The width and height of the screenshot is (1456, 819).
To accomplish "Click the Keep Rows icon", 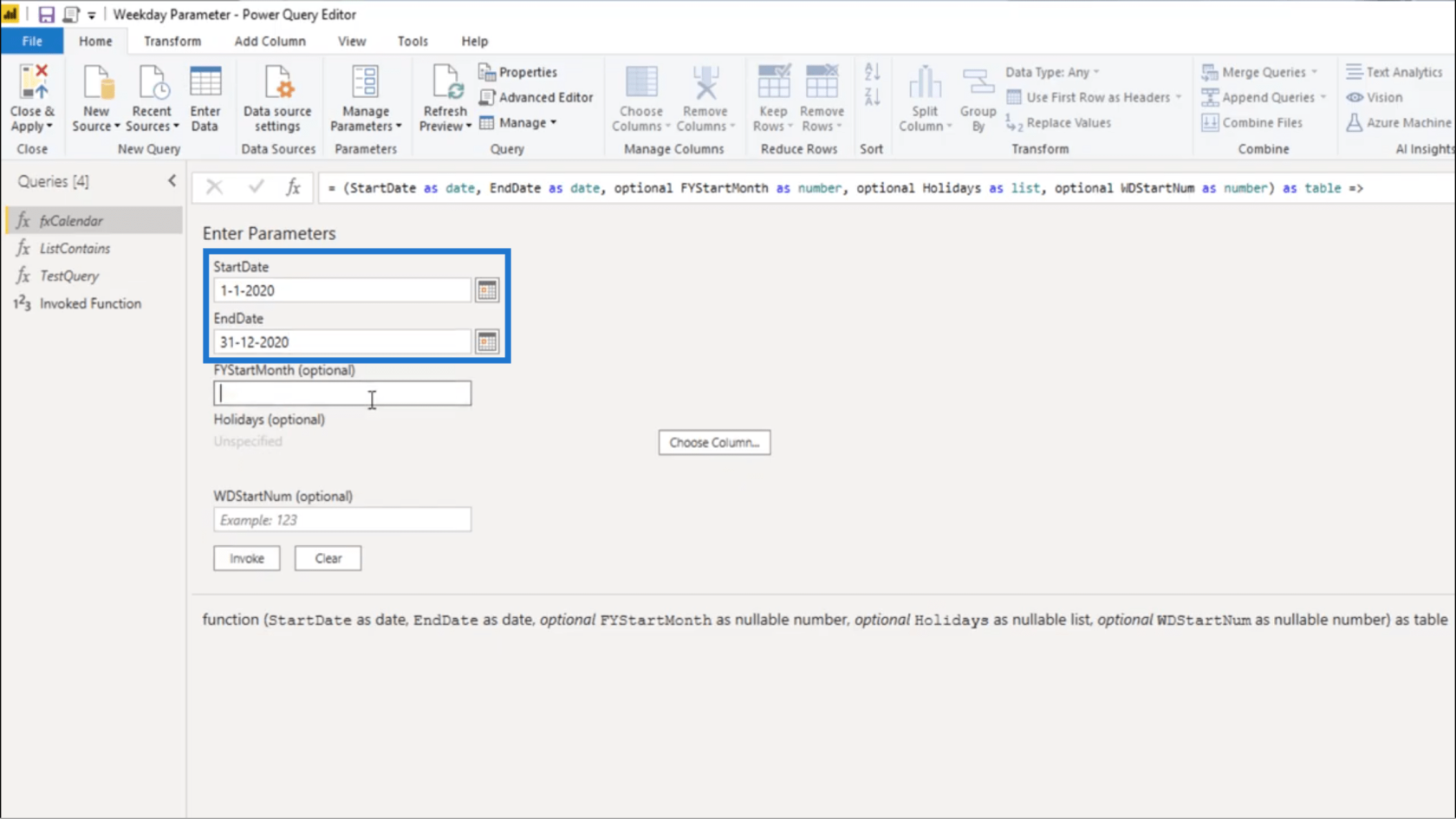I will pos(773,82).
